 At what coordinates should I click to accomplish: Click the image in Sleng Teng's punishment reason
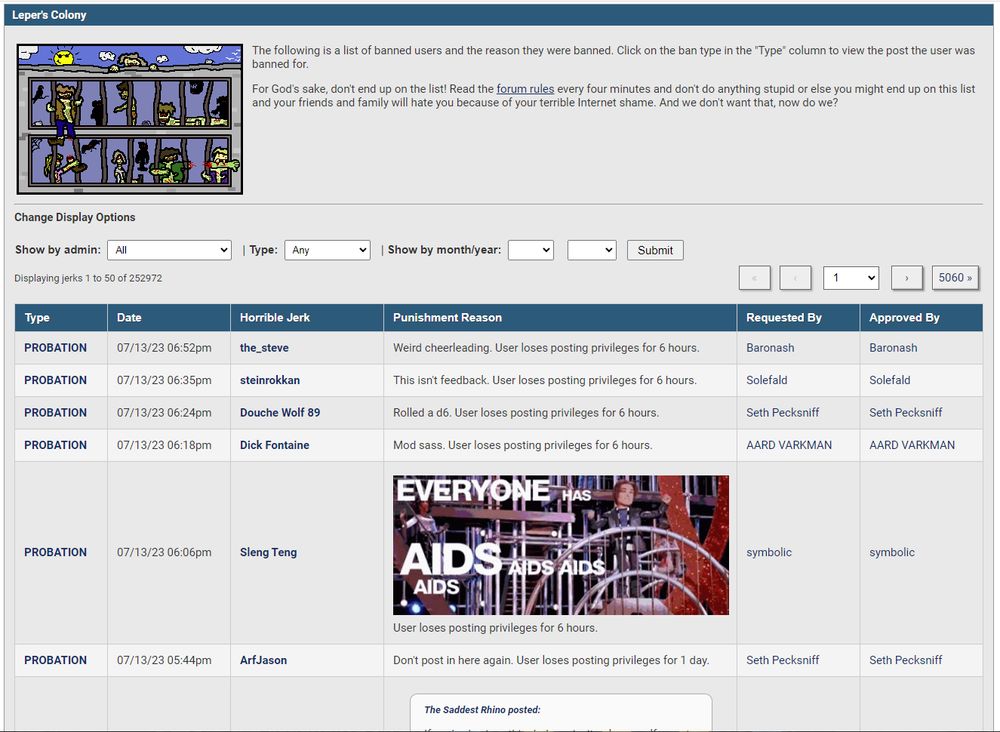click(560, 544)
